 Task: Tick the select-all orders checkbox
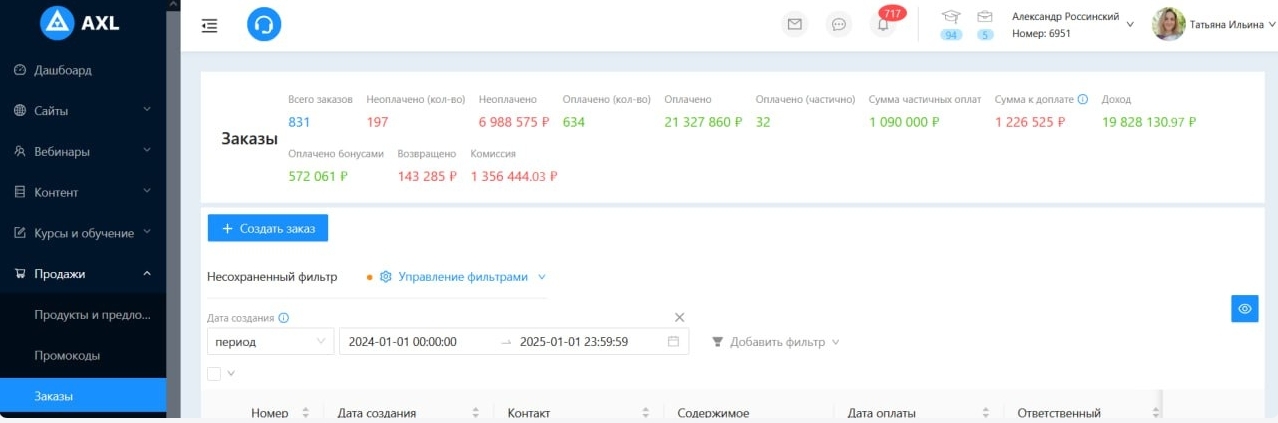pos(214,373)
